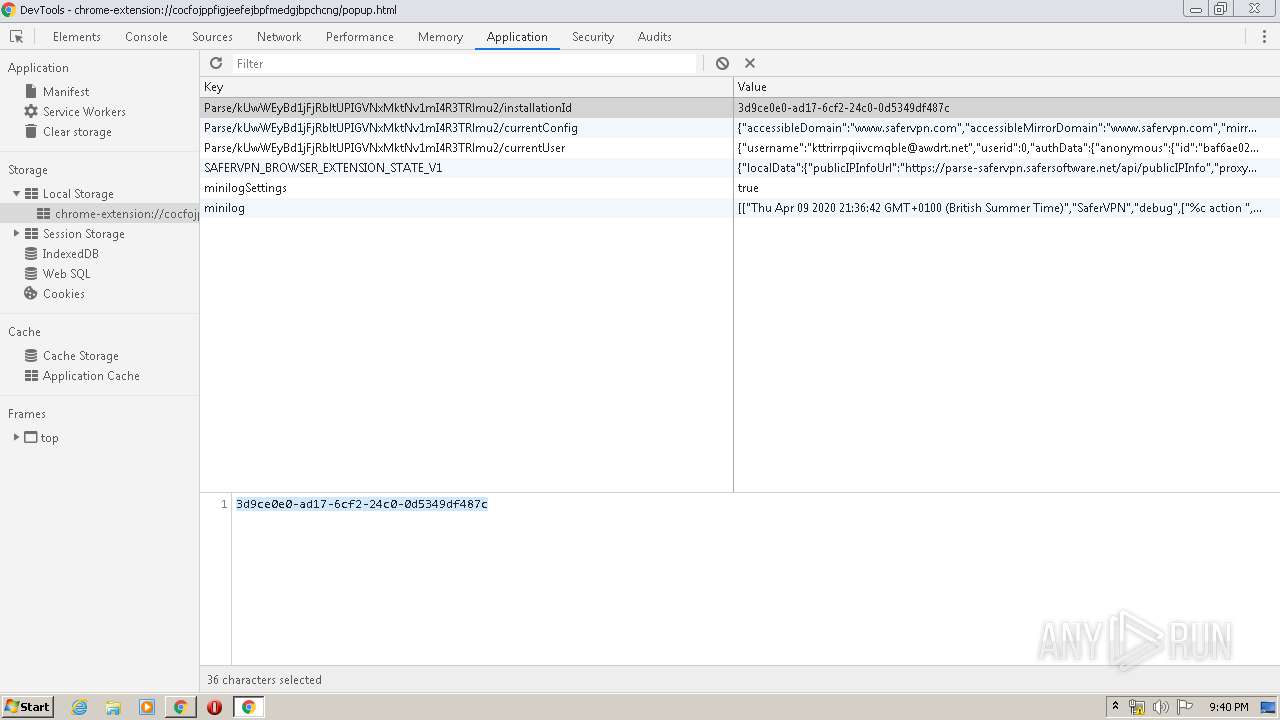Open the DevTools customize menu (three dots)
The height and width of the screenshot is (720, 1280).
tap(1264, 37)
